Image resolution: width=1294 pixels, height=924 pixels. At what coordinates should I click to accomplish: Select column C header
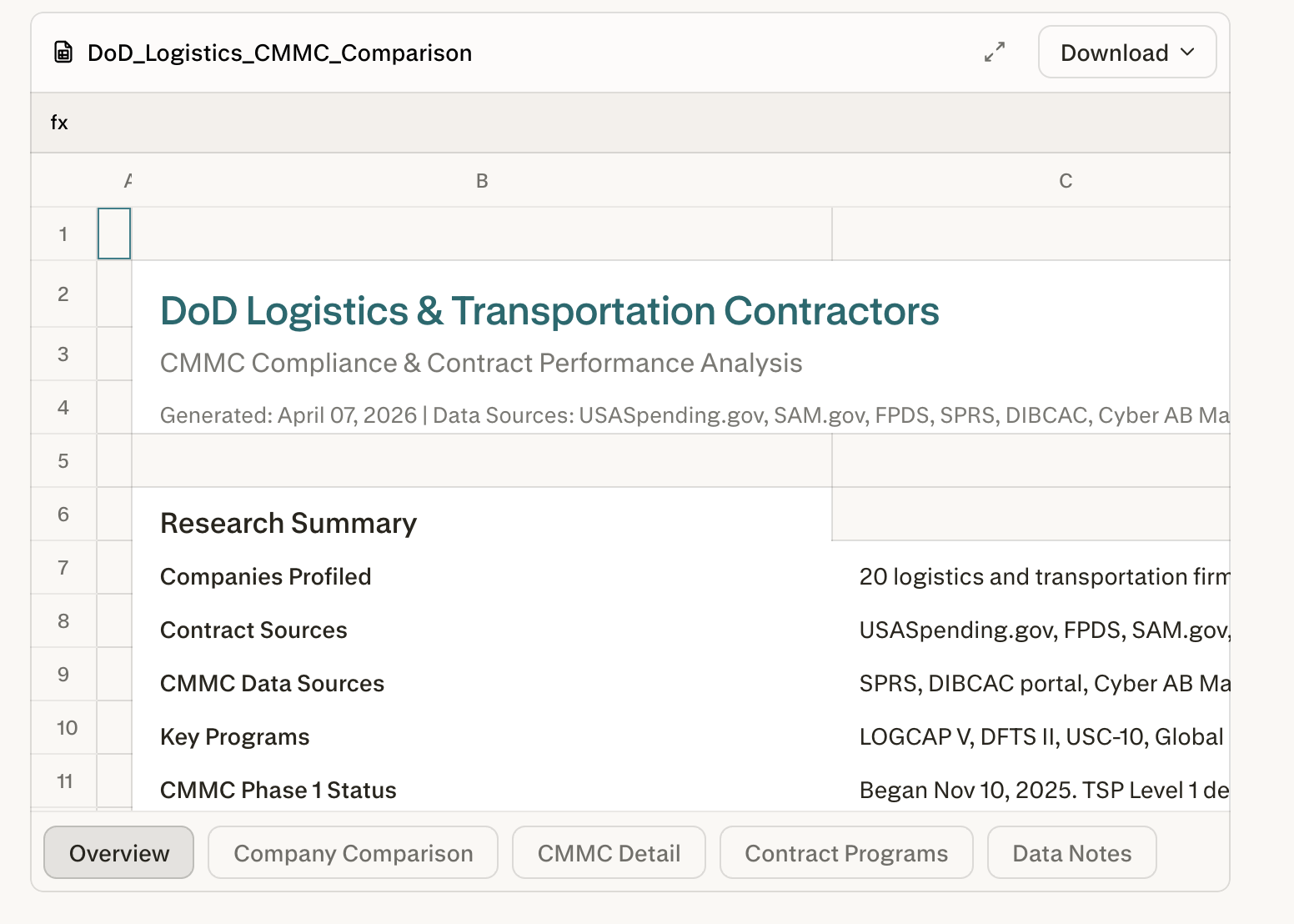[x=1065, y=181]
